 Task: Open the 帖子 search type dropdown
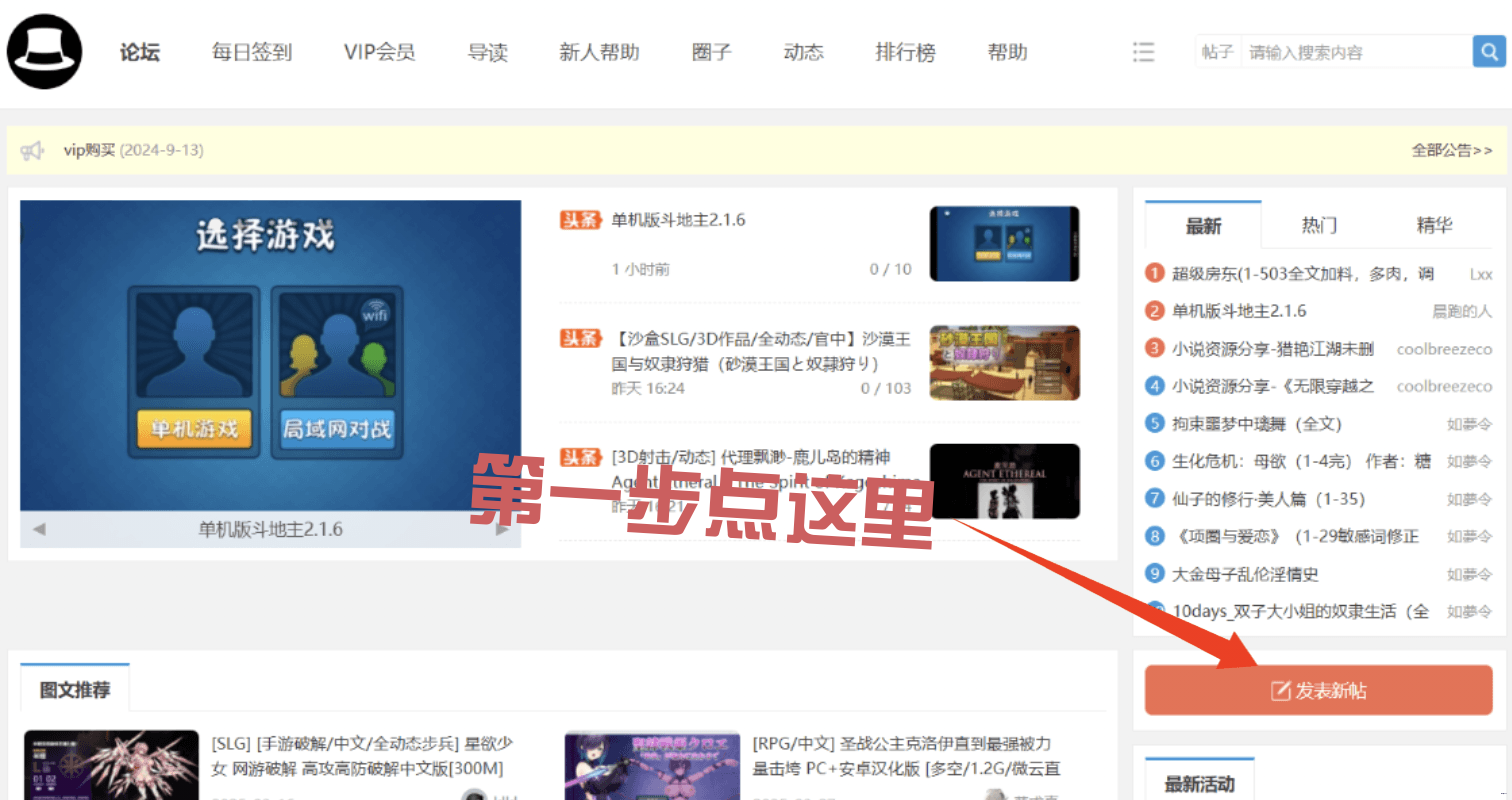(1217, 52)
